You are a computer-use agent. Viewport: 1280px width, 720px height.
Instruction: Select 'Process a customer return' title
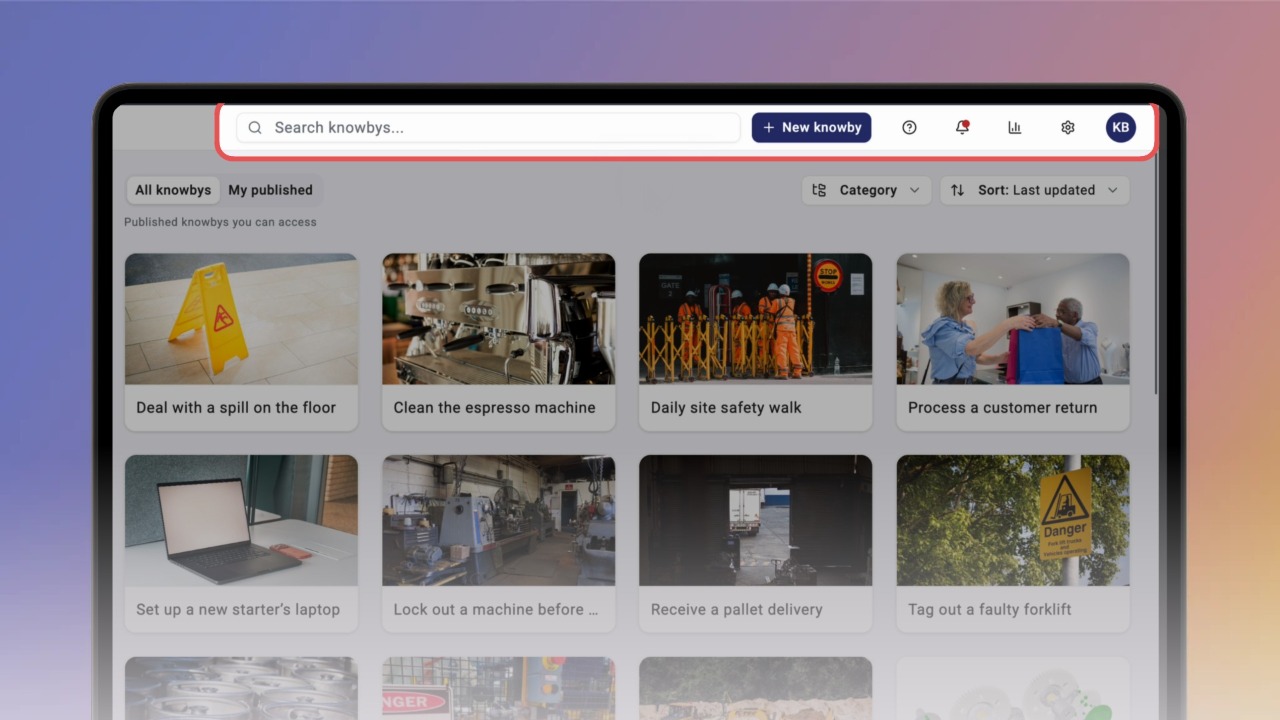(x=1002, y=408)
